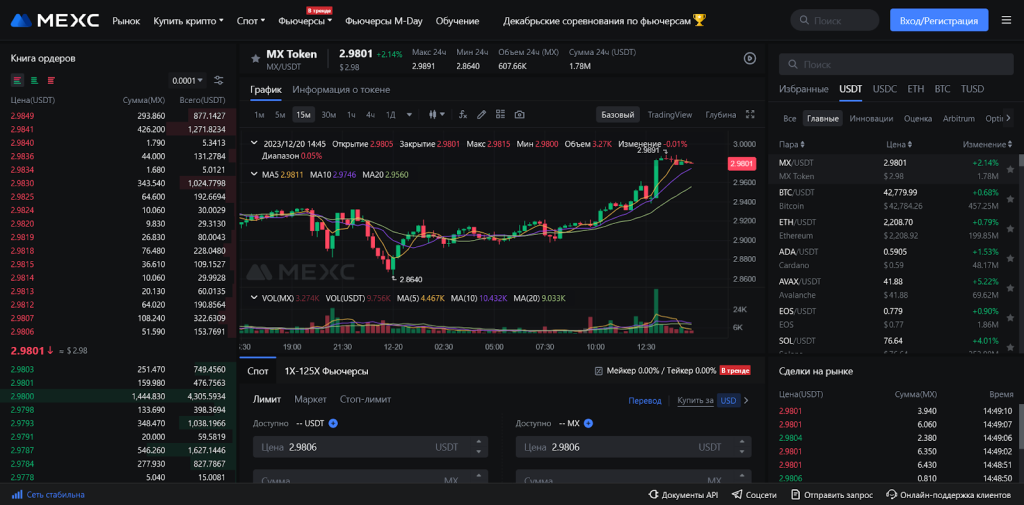Select the 15м chart interval
Screen dimensions: 1024x505
[303, 114]
